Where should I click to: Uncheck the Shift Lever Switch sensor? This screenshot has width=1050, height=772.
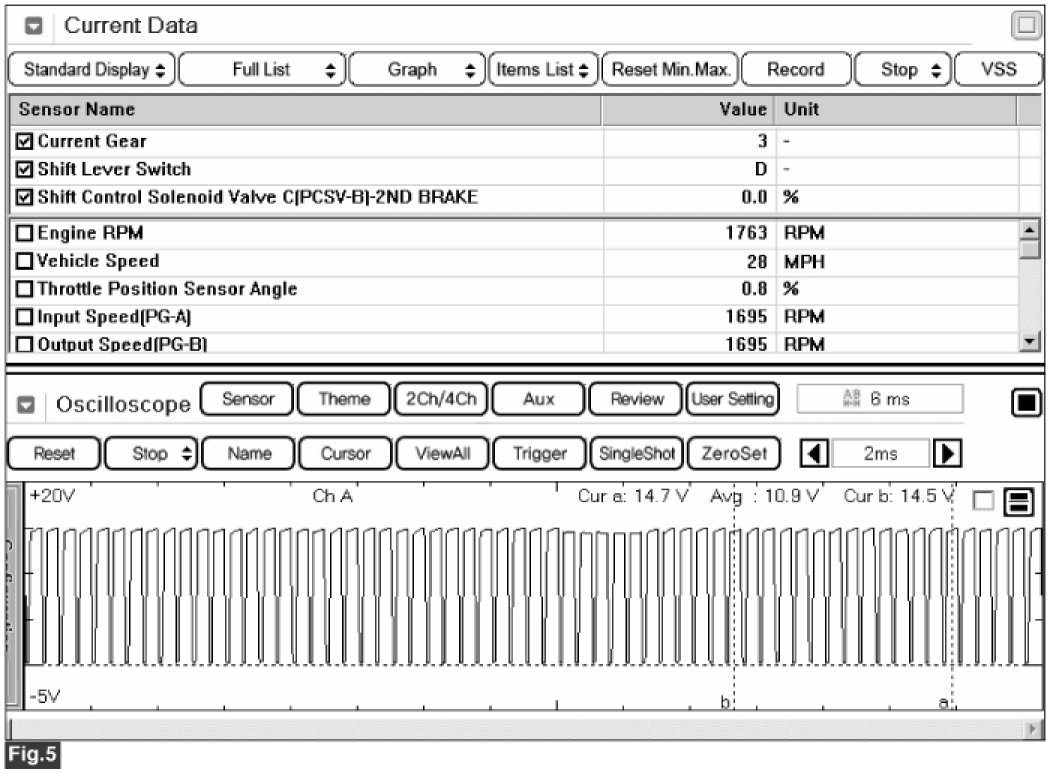(26, 169)
